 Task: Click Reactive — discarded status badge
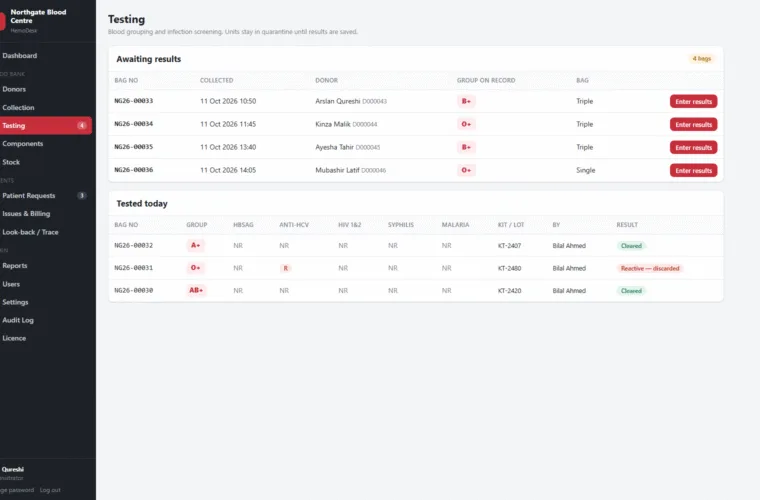[x=650, y=268]
